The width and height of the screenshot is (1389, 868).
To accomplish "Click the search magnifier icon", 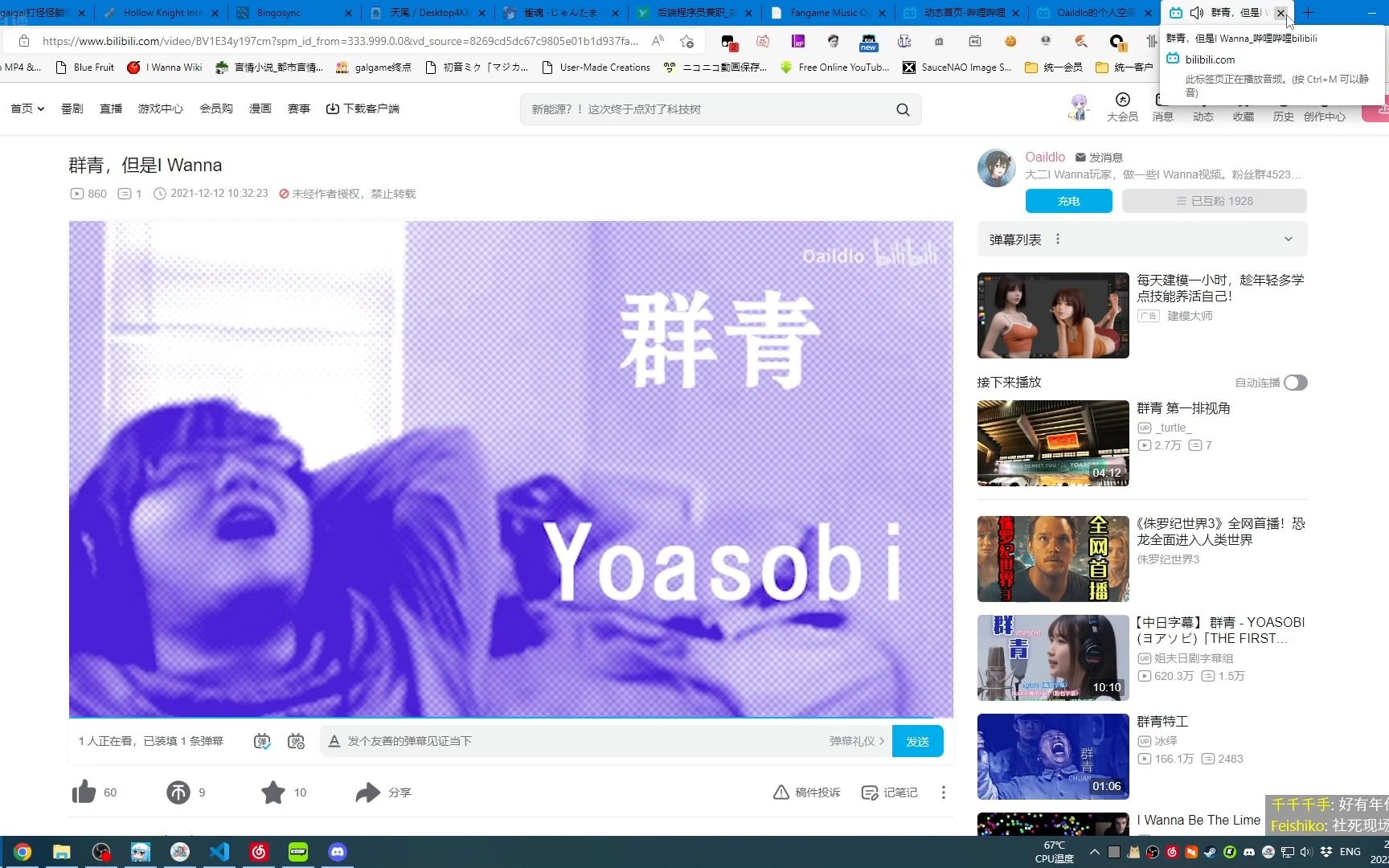I will [903, 109].
